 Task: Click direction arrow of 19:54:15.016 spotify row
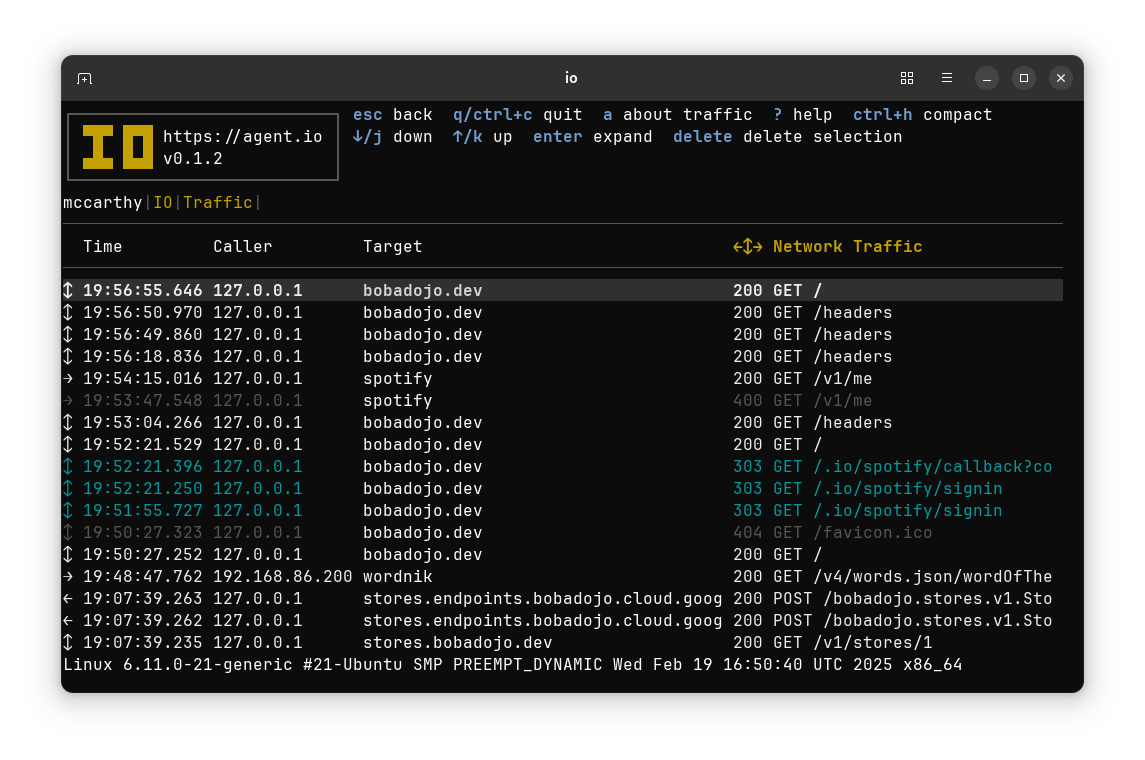click(68, 378)
